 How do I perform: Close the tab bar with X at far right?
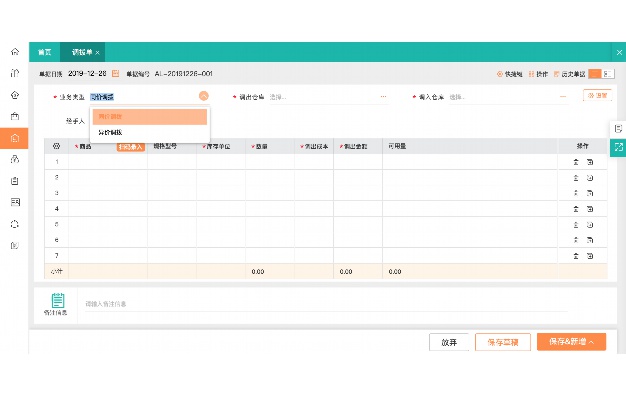[x=619, y=52]
